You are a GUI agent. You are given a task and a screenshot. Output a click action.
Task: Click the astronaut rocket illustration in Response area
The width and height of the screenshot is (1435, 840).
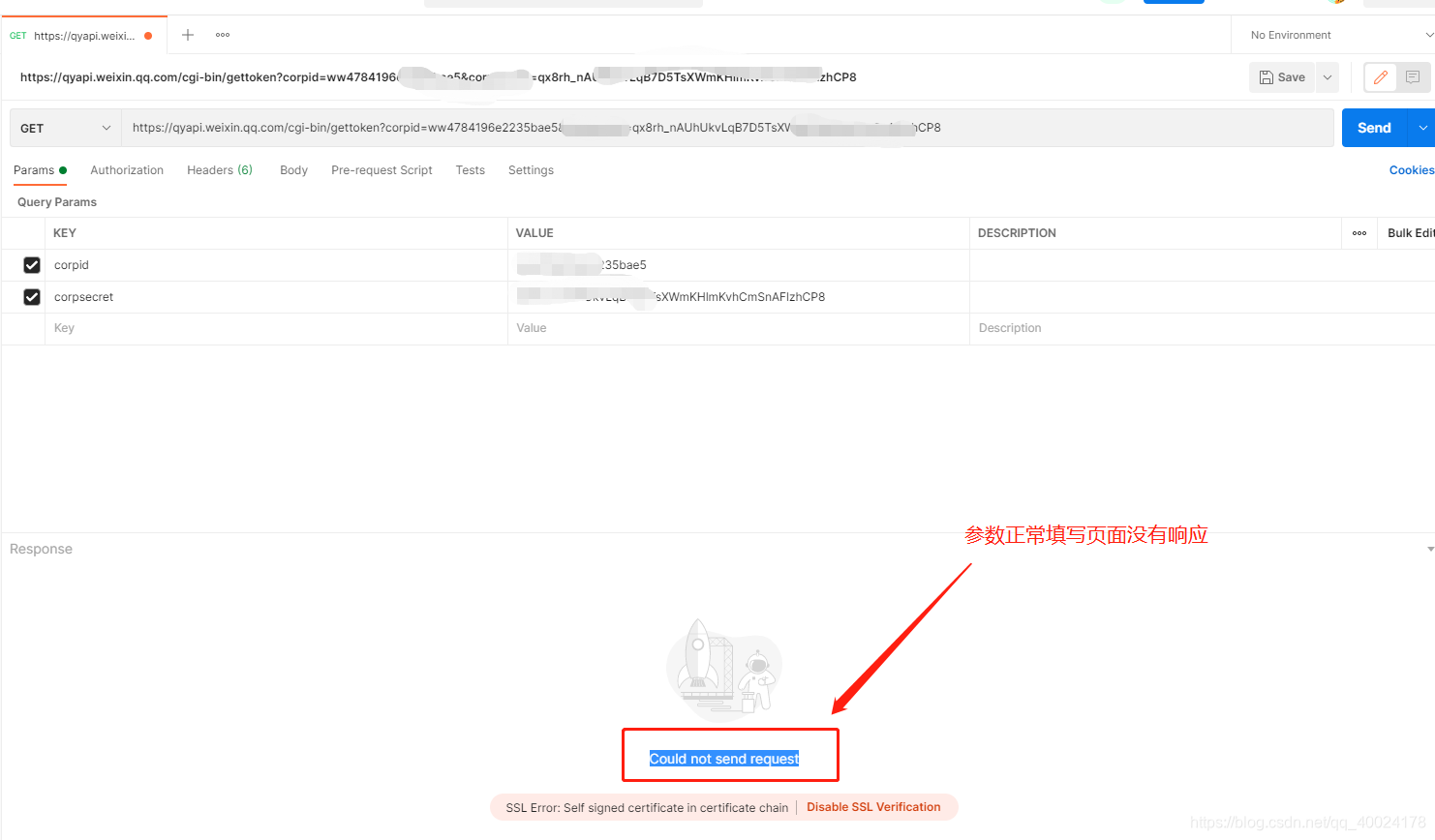[722, 668]
